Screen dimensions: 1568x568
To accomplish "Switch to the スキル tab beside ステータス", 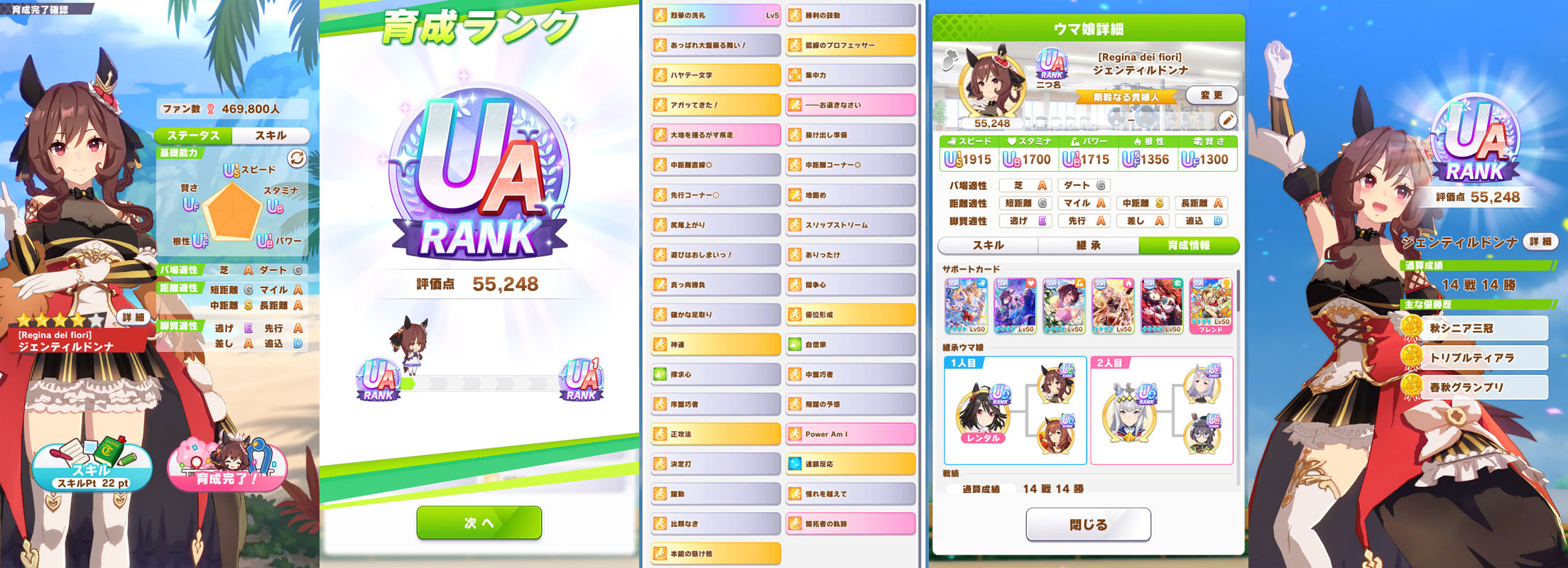I will [271, 135].
